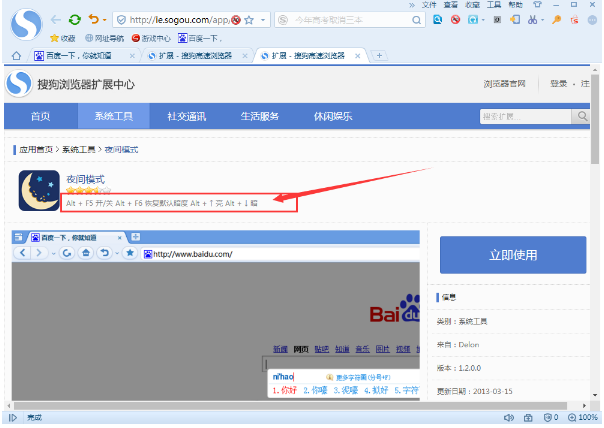Click the Sogou browser logo avatar
The height and width of the screenshot is (428, 604).
(26, 24)
